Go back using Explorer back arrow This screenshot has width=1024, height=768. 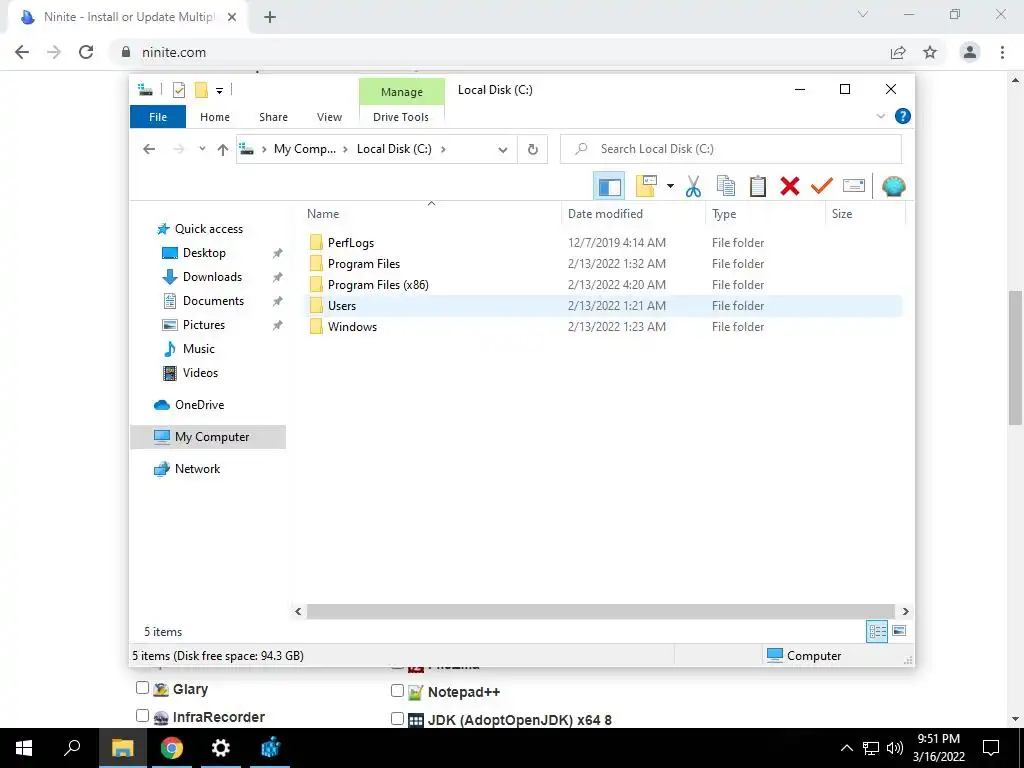149,149
